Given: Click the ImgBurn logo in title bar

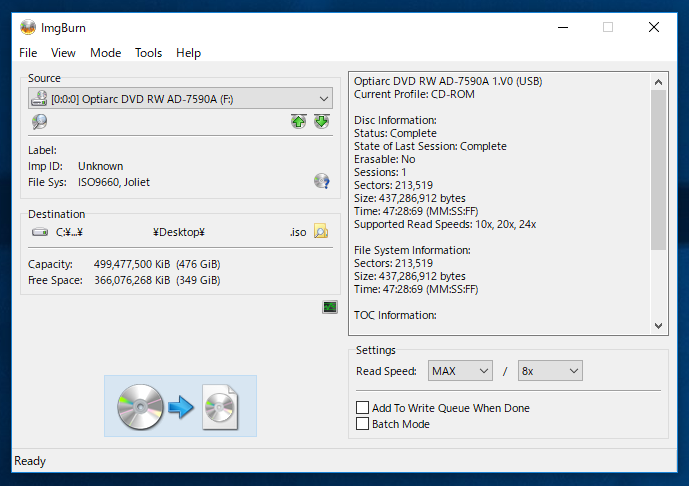Looking at the screenshot, I should (x=28, y=27).
